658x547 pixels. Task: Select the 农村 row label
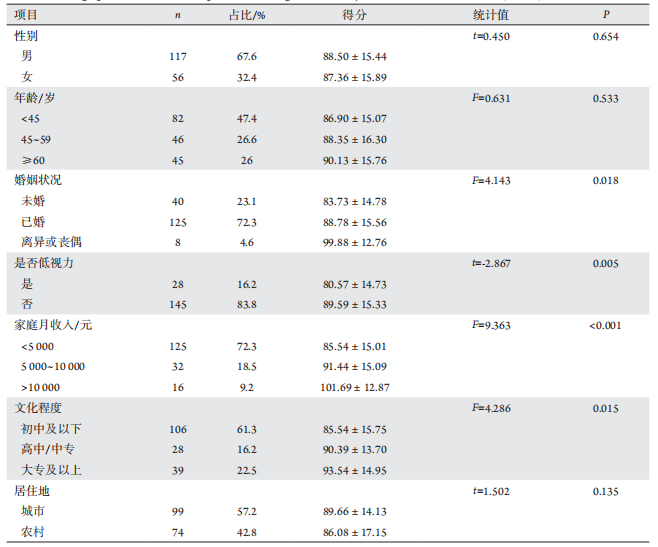pos(33,533)
